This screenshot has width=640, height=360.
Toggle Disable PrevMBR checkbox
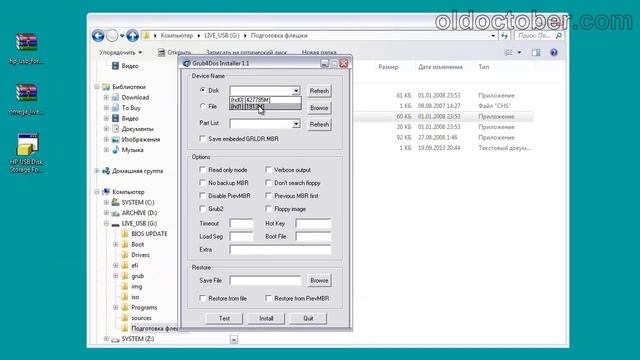click(x=202, y=196)
